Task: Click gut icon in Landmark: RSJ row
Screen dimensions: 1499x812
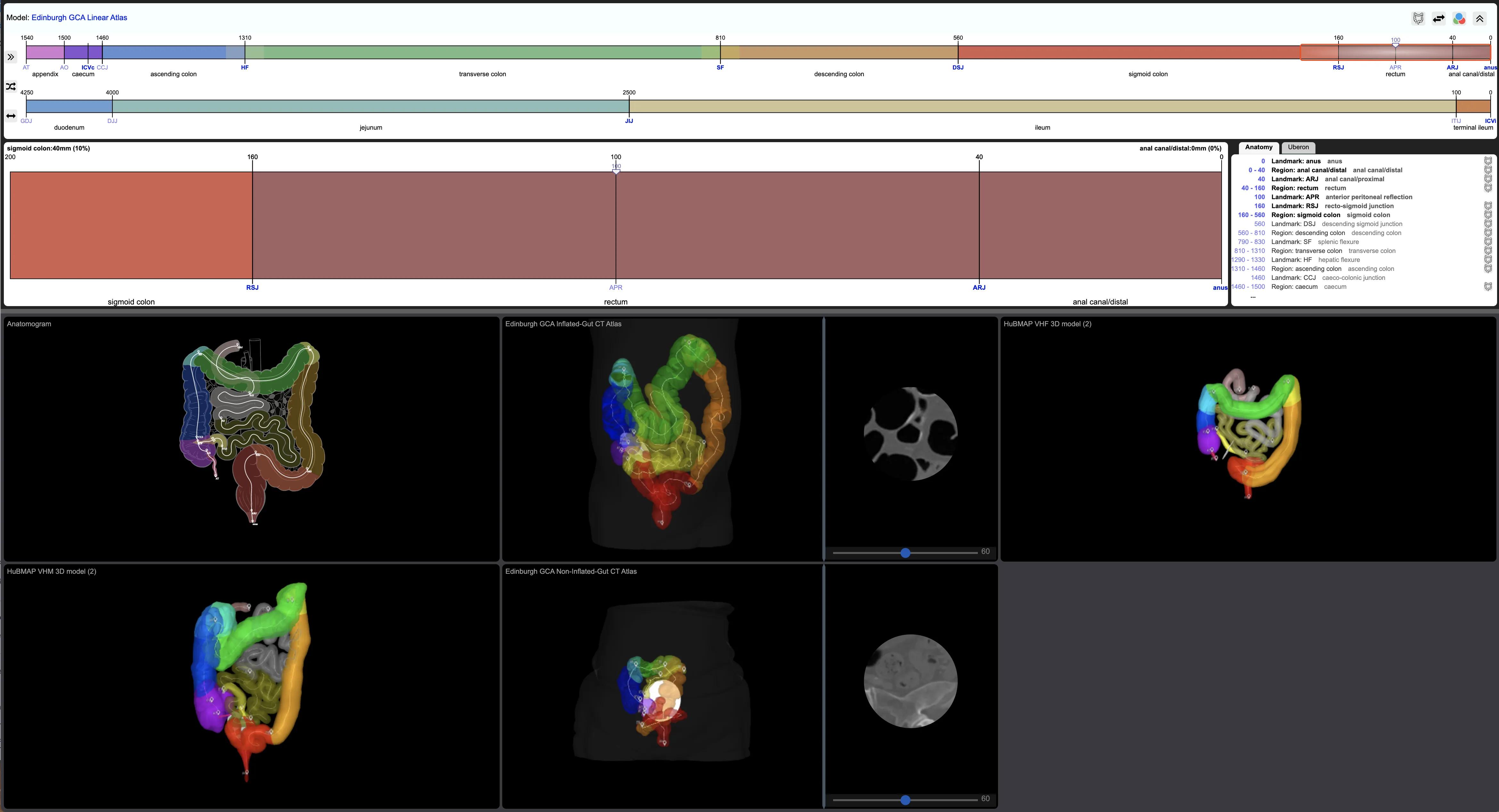Action: [1488, 206]
